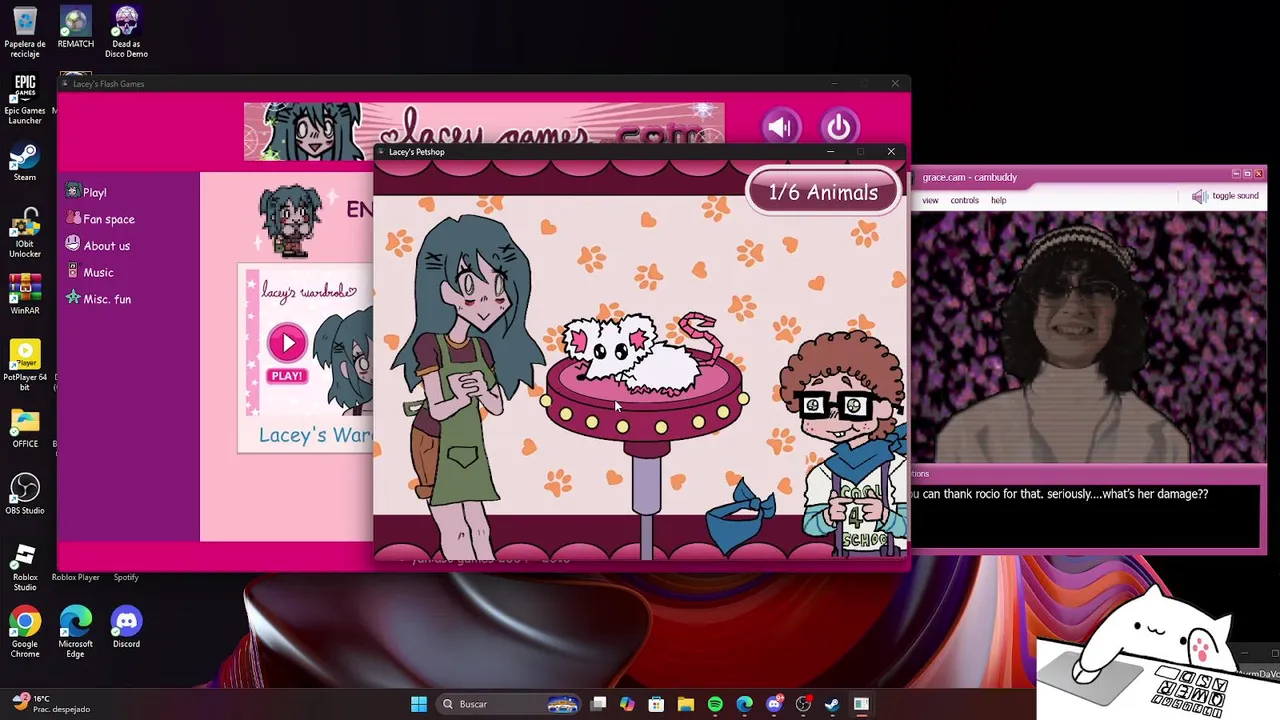Click the lacey games banner logo
This screenshot has height=720, width=1280.
[483, 131]
